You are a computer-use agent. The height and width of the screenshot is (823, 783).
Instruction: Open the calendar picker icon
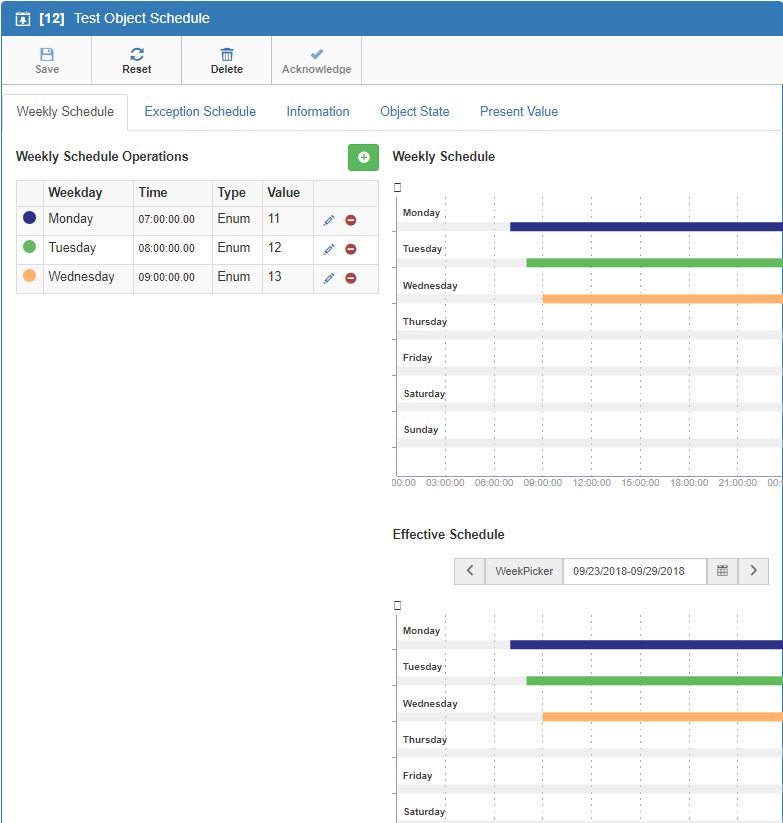coord(722,571)
